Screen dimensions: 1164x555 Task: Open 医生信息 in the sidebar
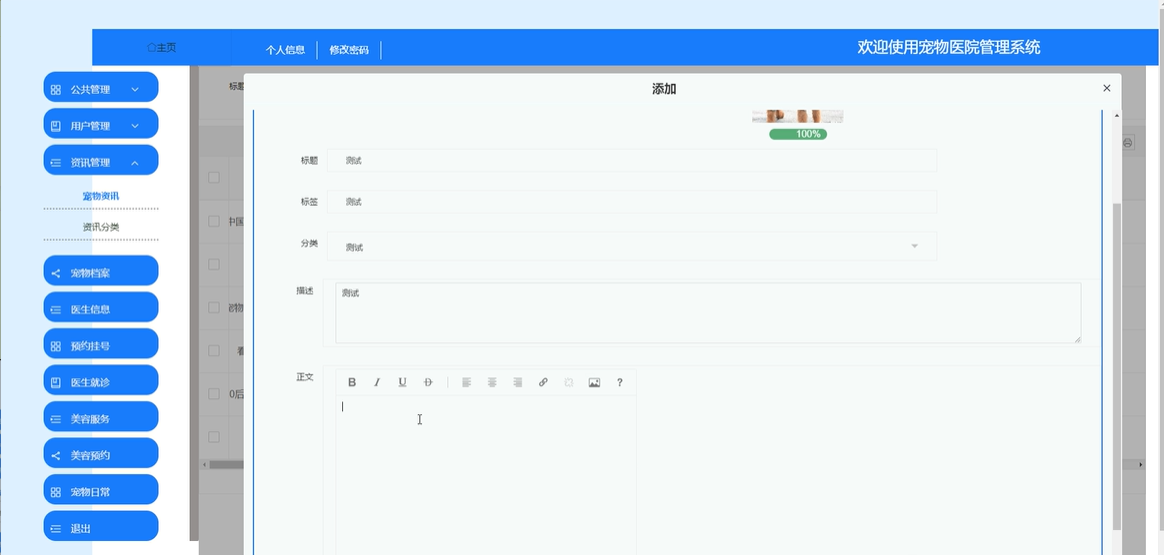(101, 309)
